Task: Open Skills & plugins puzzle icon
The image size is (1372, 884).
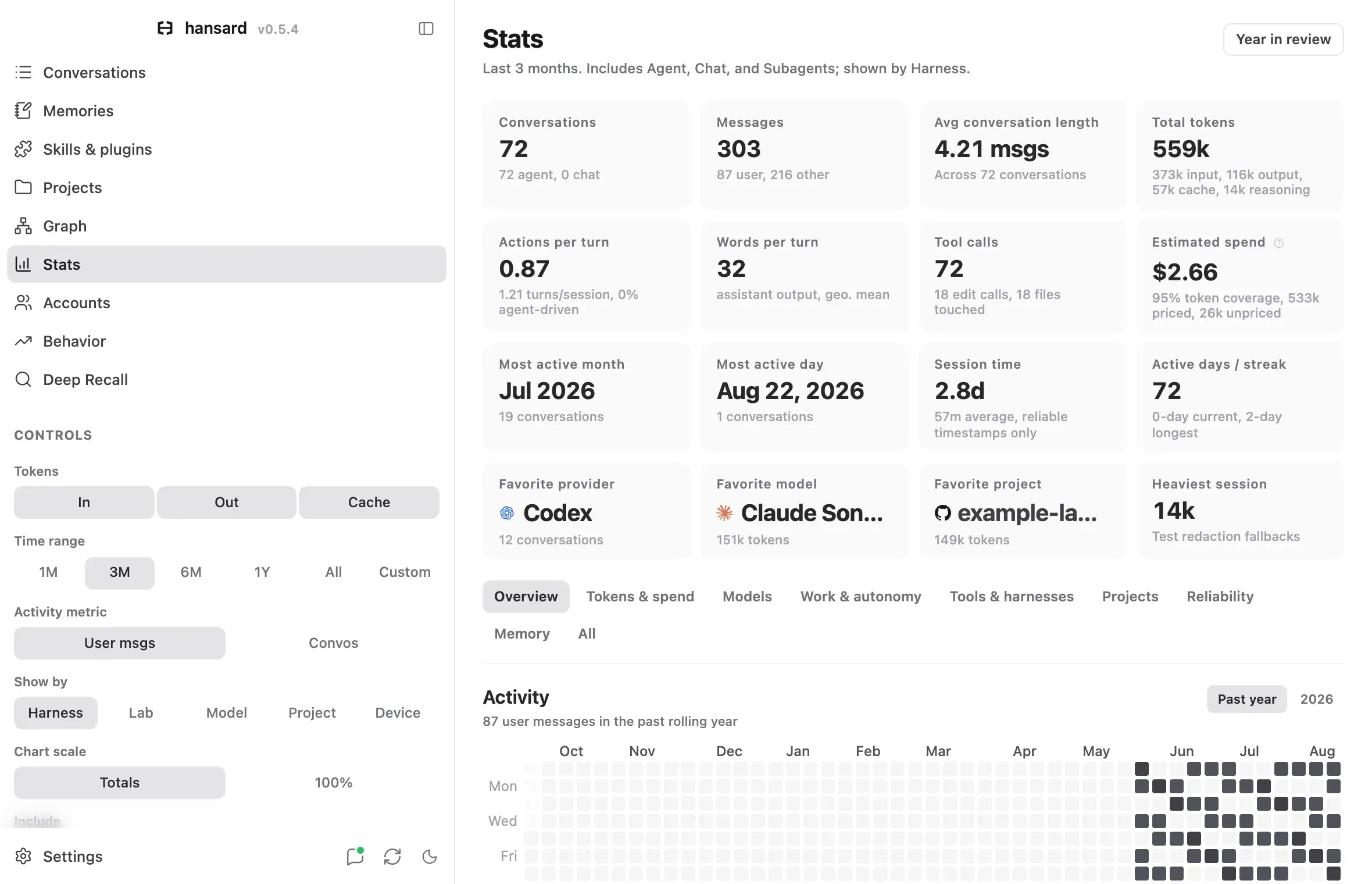Action: pos(23,149)
